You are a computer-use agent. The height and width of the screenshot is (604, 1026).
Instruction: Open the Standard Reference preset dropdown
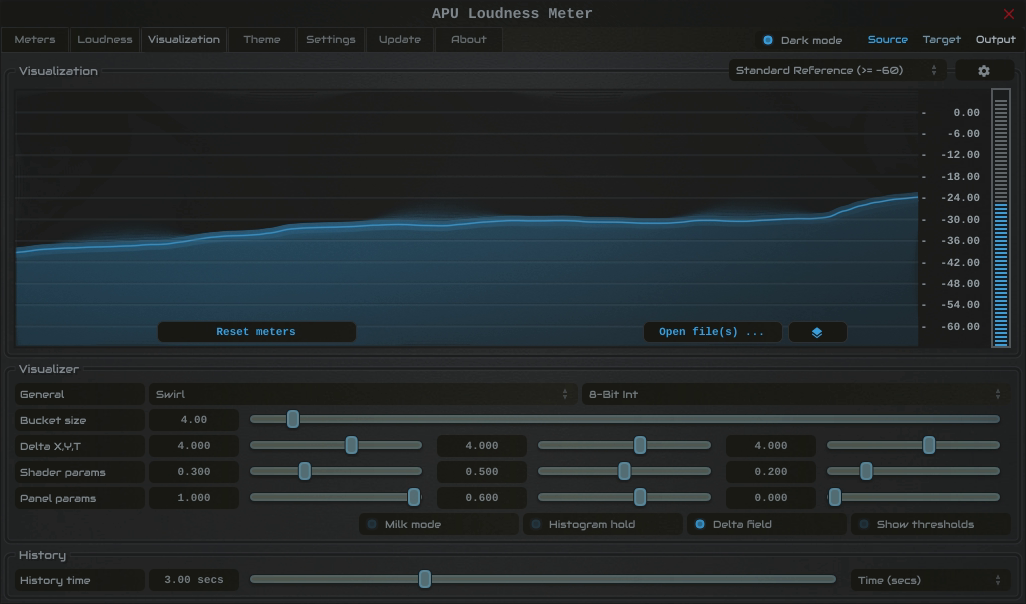(837, 71)
